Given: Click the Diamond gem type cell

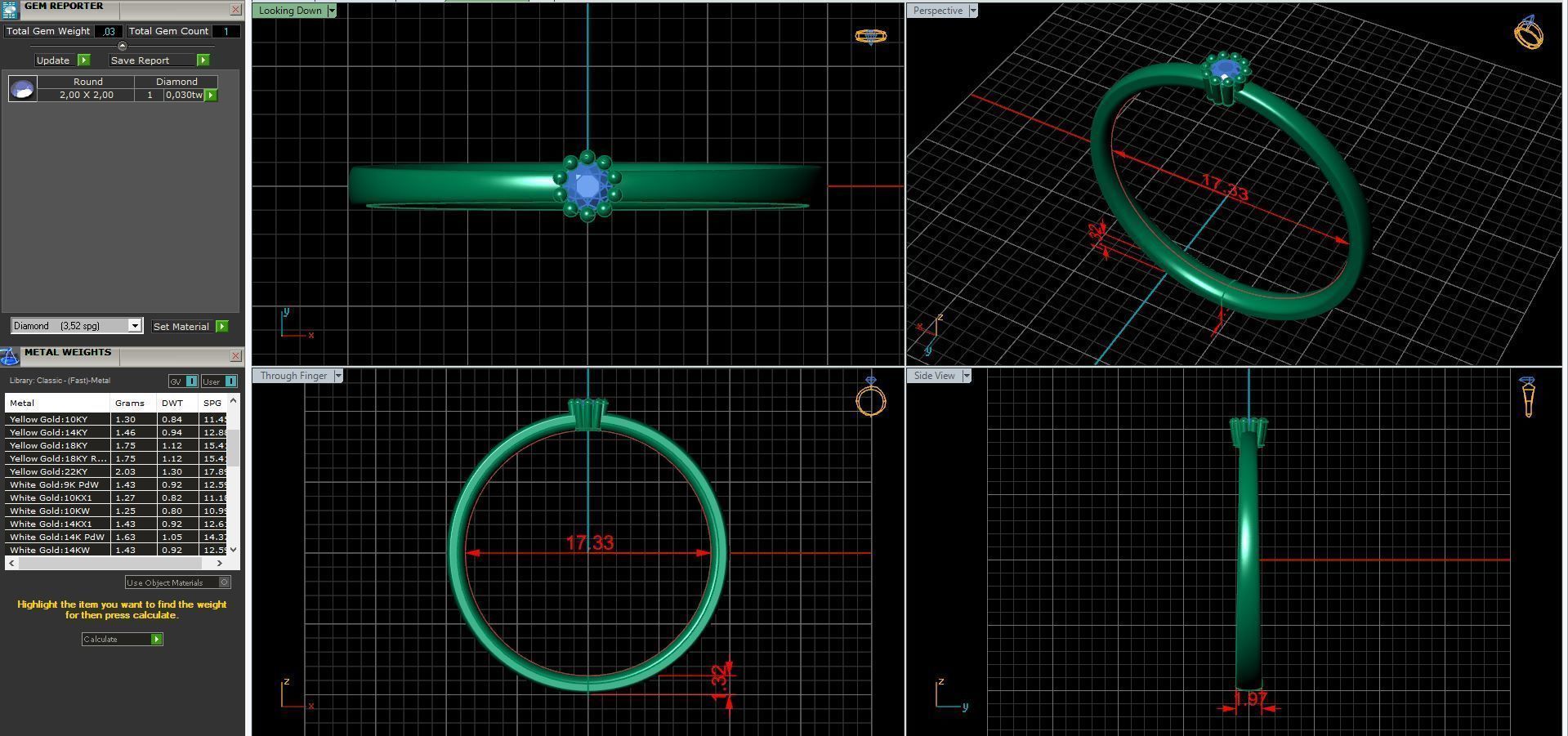Looking at the screenshot, I should point(176,82).
